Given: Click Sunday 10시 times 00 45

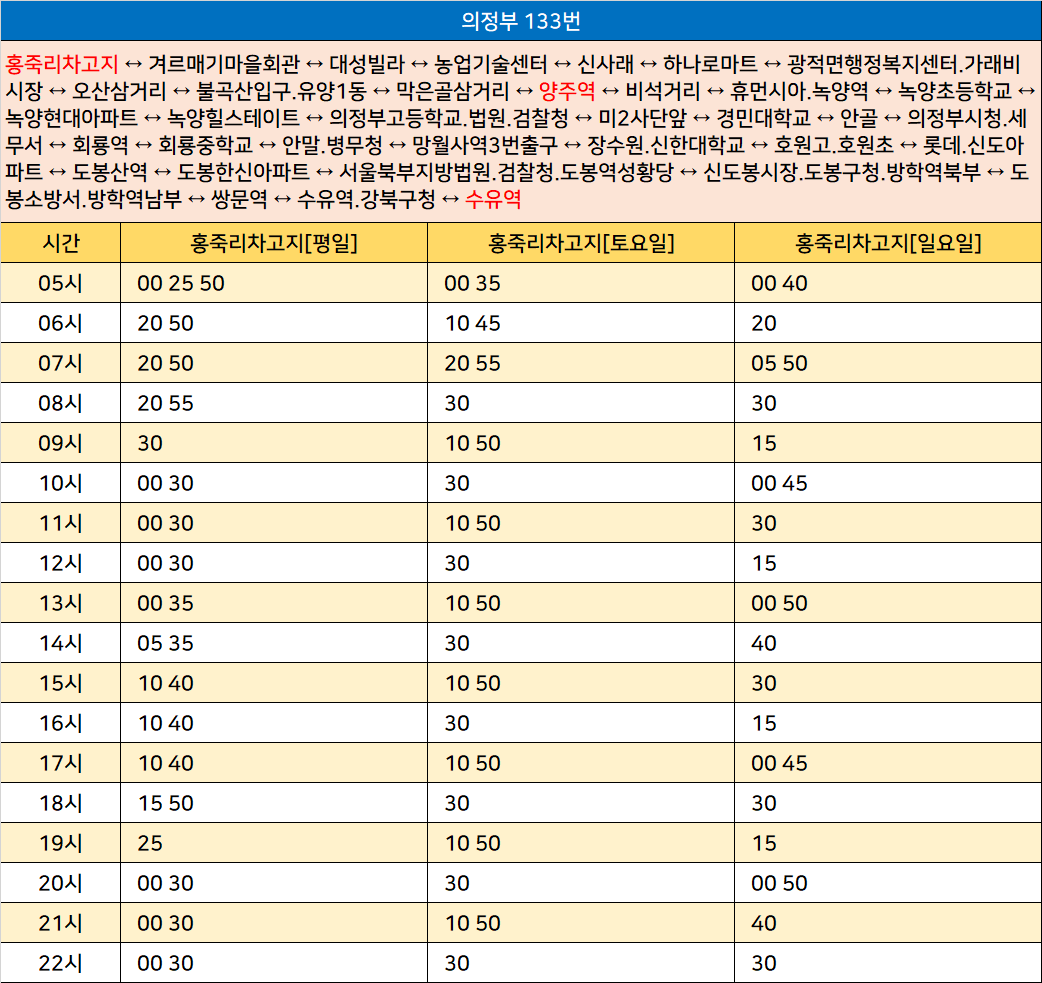Looking at the screenshot, I should coord(779,483).
